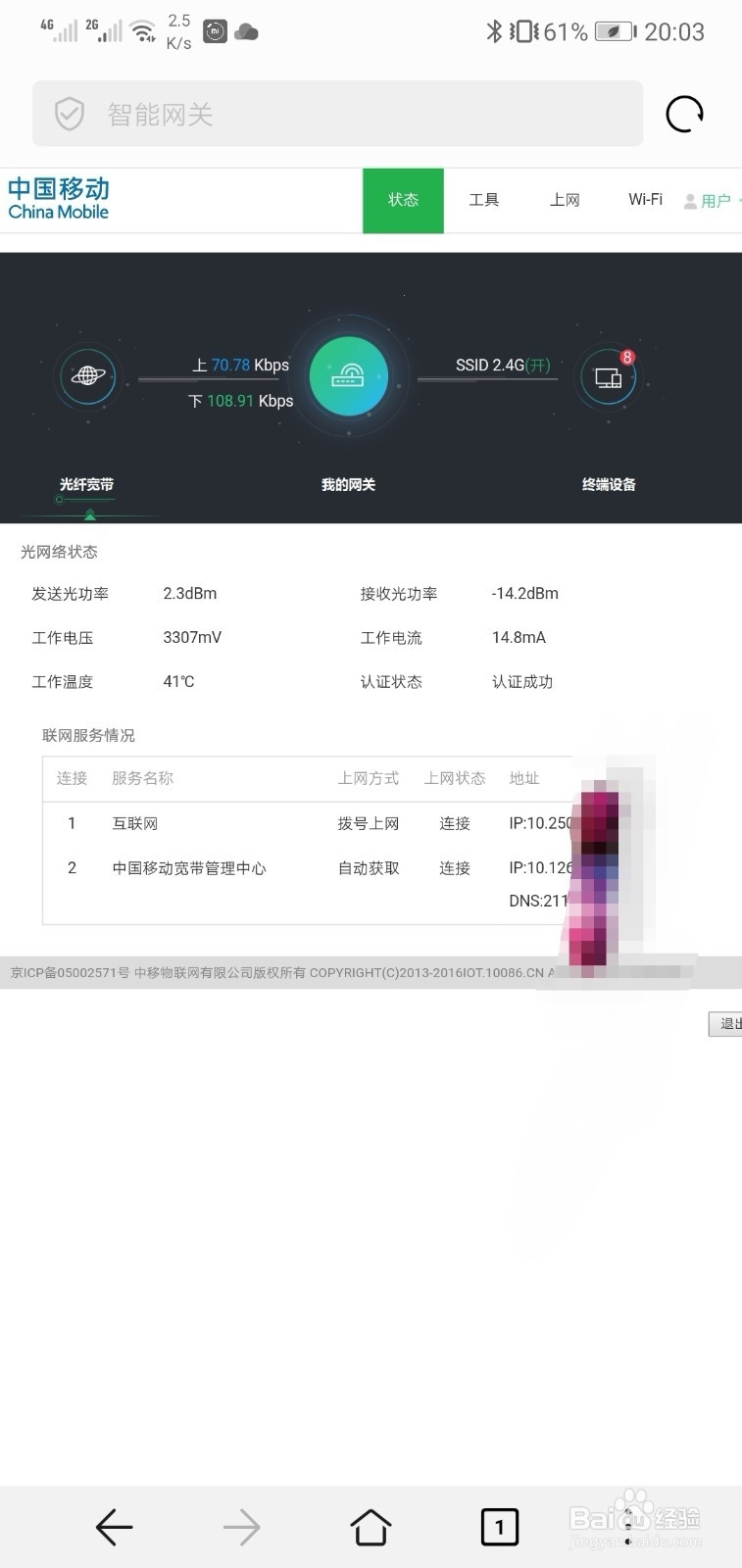Select the 终端设备 section label
Image resolution: width=742 pixels, height=1568 pixels.
pos(609,484)
